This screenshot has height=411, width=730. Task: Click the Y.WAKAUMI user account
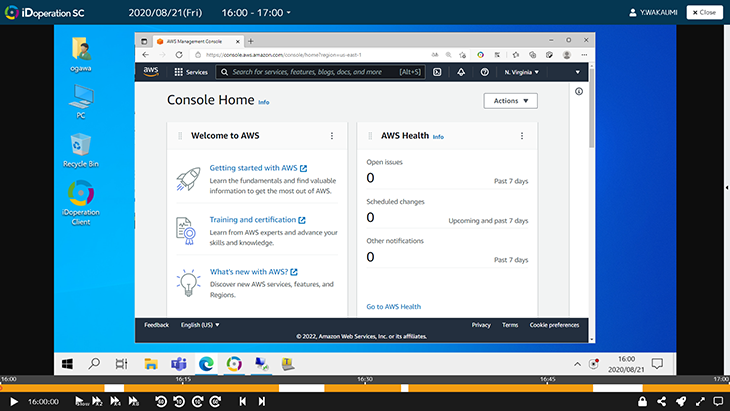[x=653, y=13]
